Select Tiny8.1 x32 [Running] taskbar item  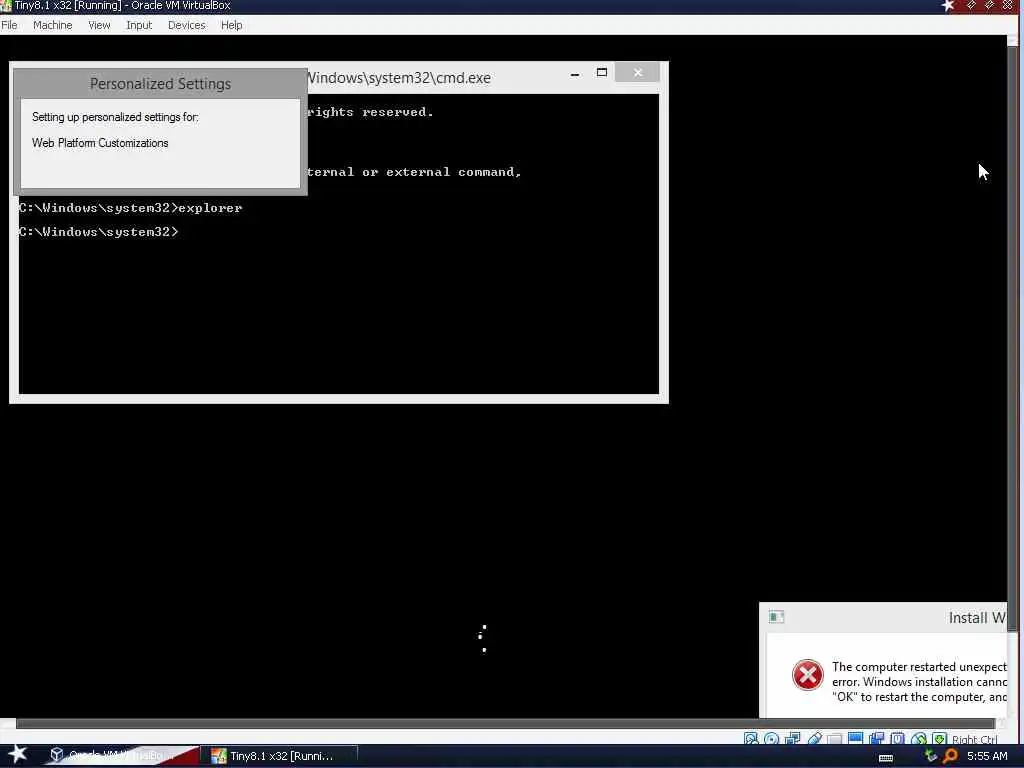[280, 756]
